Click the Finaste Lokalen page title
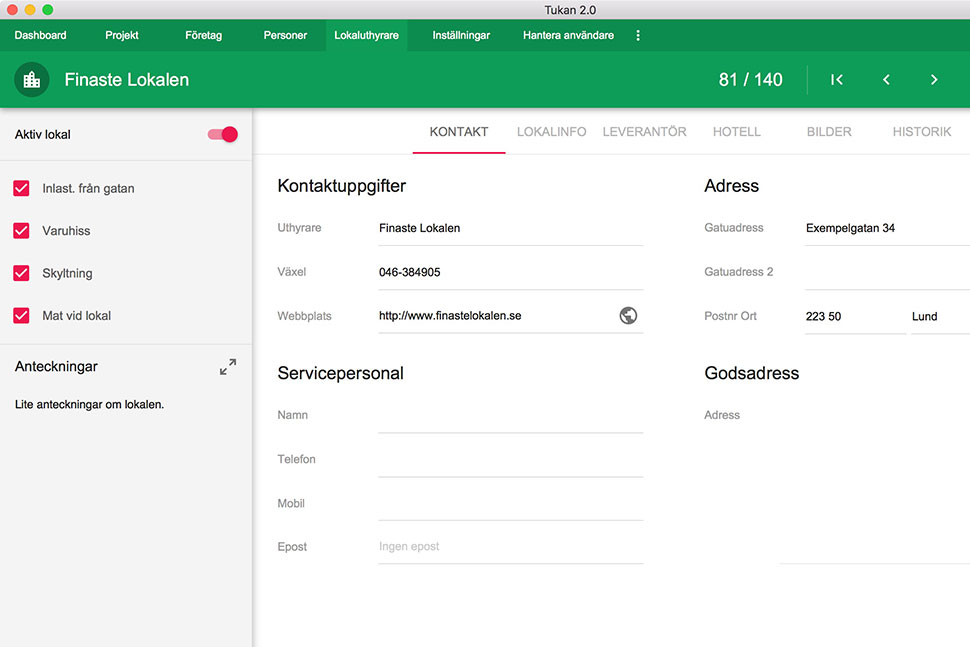970x647 pixels. (x=127, y=80)
